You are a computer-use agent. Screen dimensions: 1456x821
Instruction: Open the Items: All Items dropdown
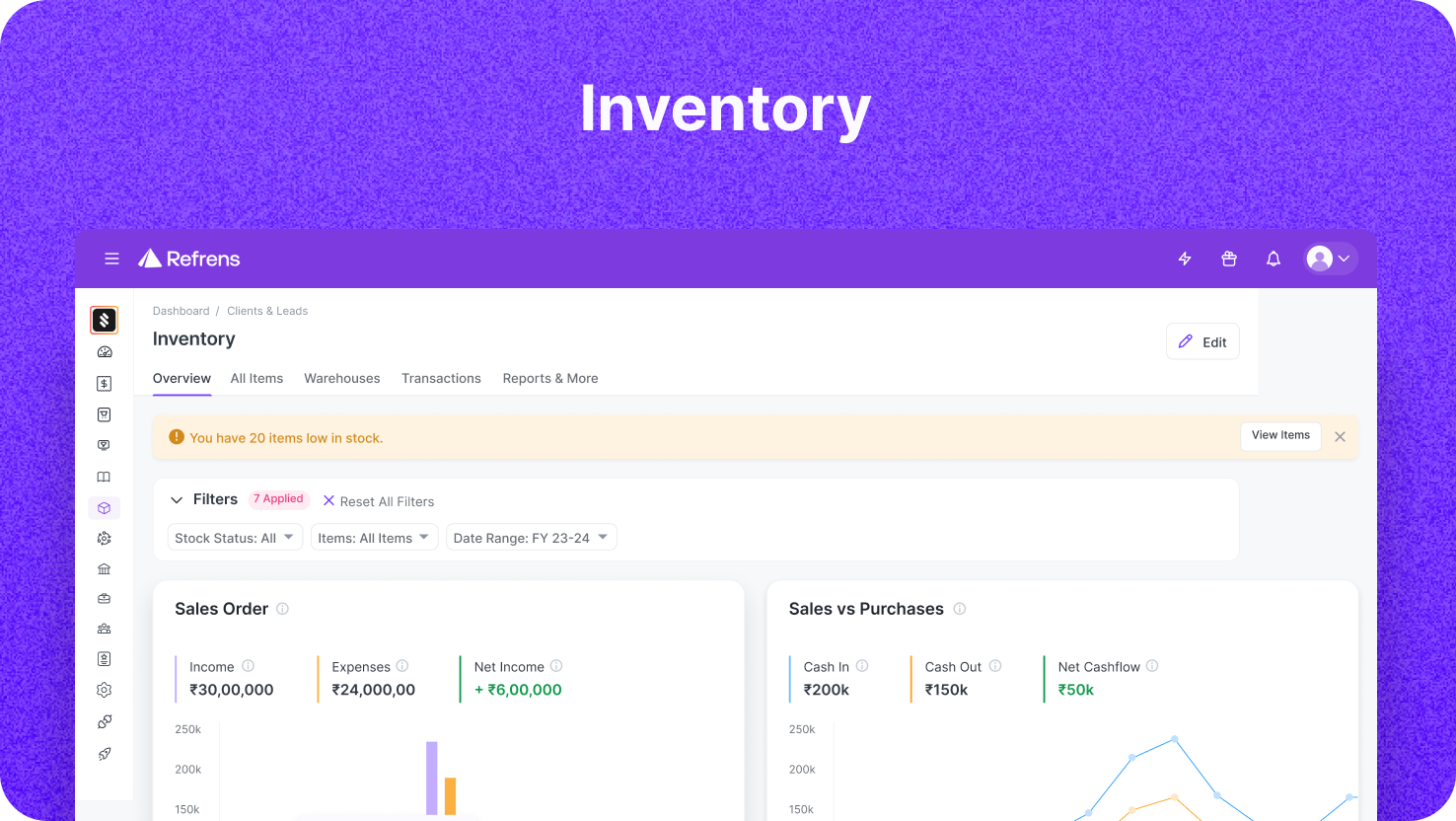point(374,537)
